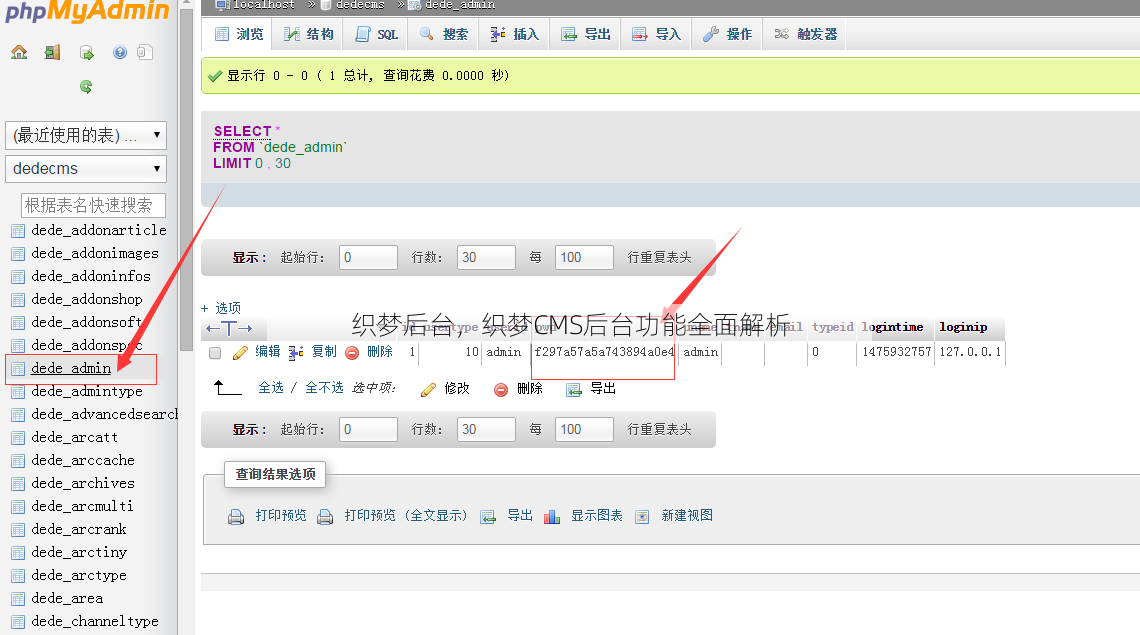The height and width of the screenshot is (635, 1140).
Task: Expand the 选项 options link
Action: [x=221, y=308]
